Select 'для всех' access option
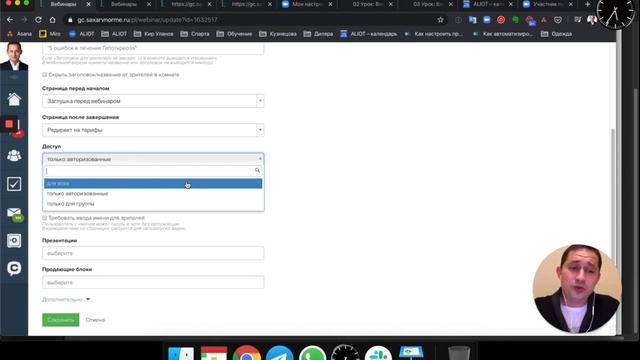 point(153,184)
